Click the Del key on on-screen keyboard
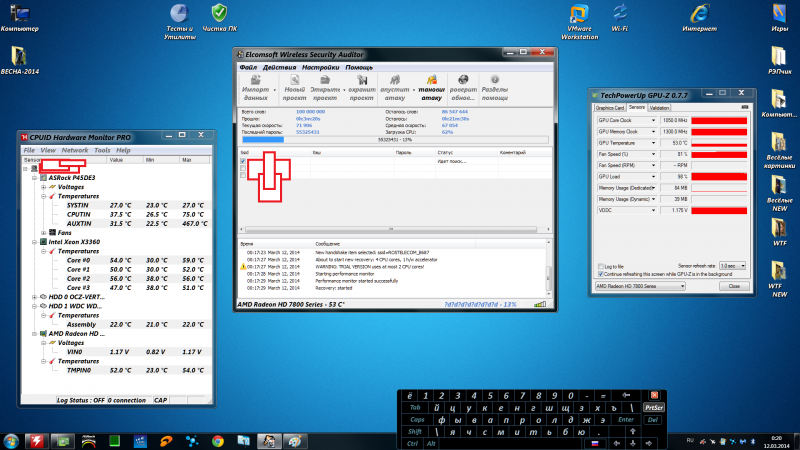Image resolution: width=800 pixels, height=450 pixels. (x=653, y=420)
